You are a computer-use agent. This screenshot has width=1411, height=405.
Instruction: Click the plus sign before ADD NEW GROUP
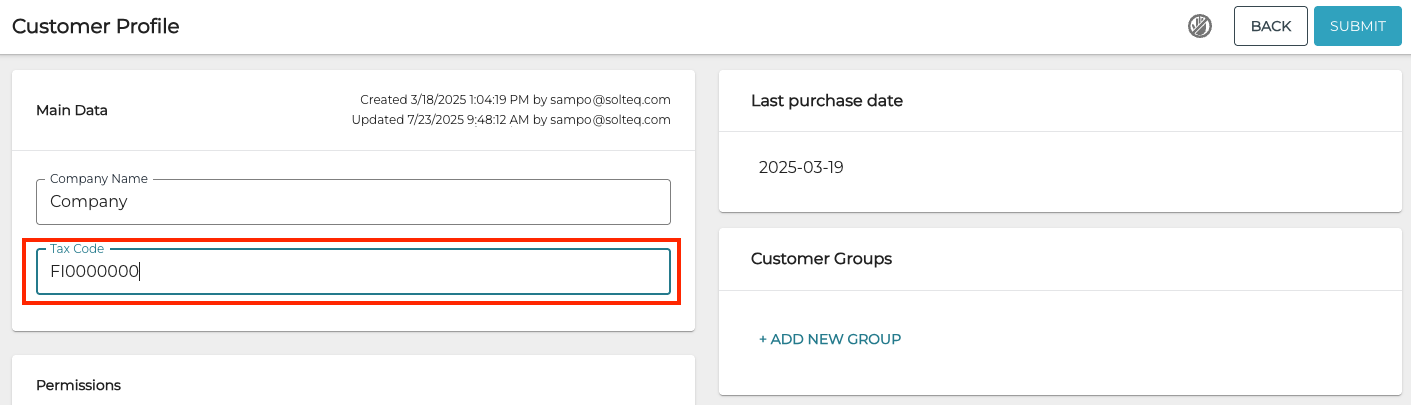click(763, 339)
